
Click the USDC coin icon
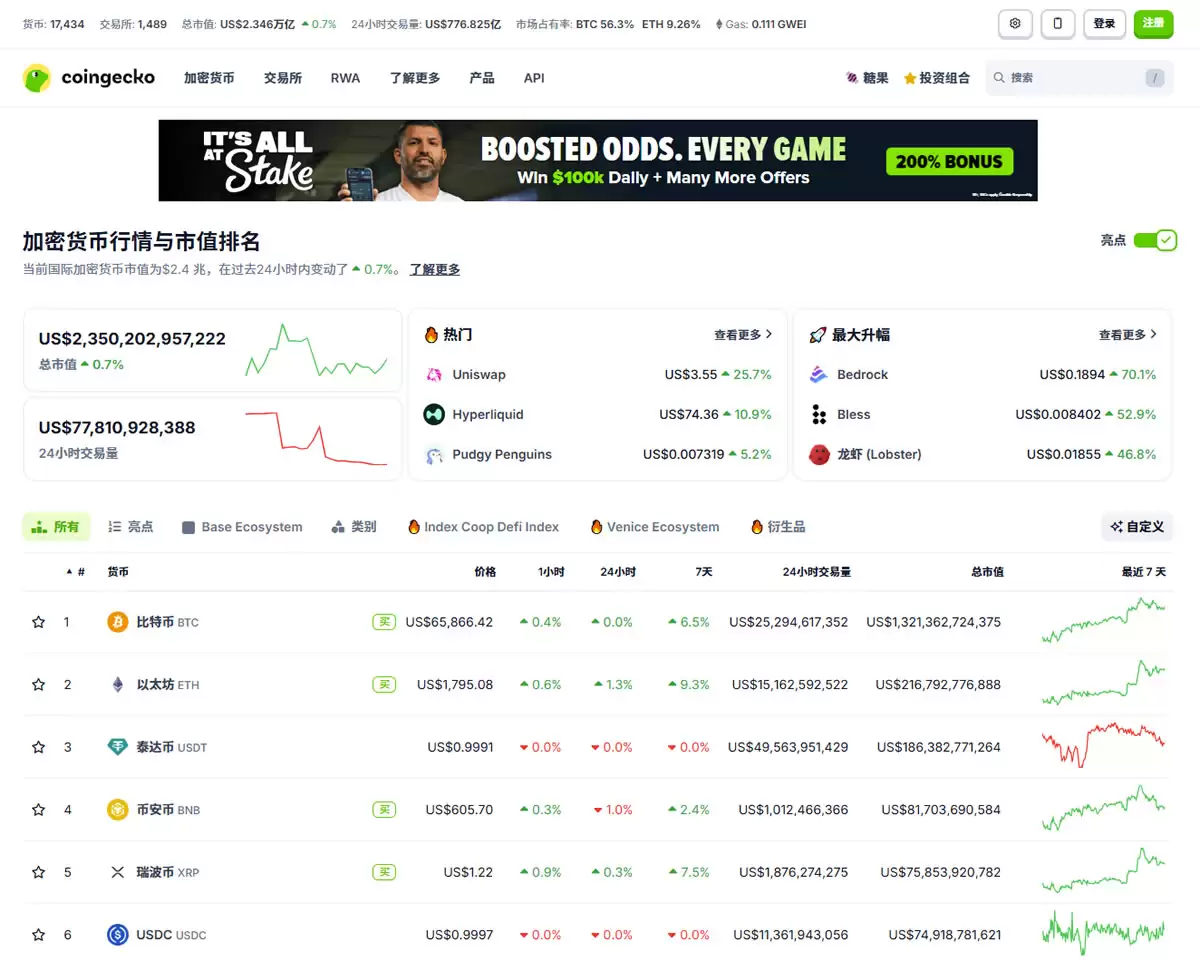click(x=118, y=935)
